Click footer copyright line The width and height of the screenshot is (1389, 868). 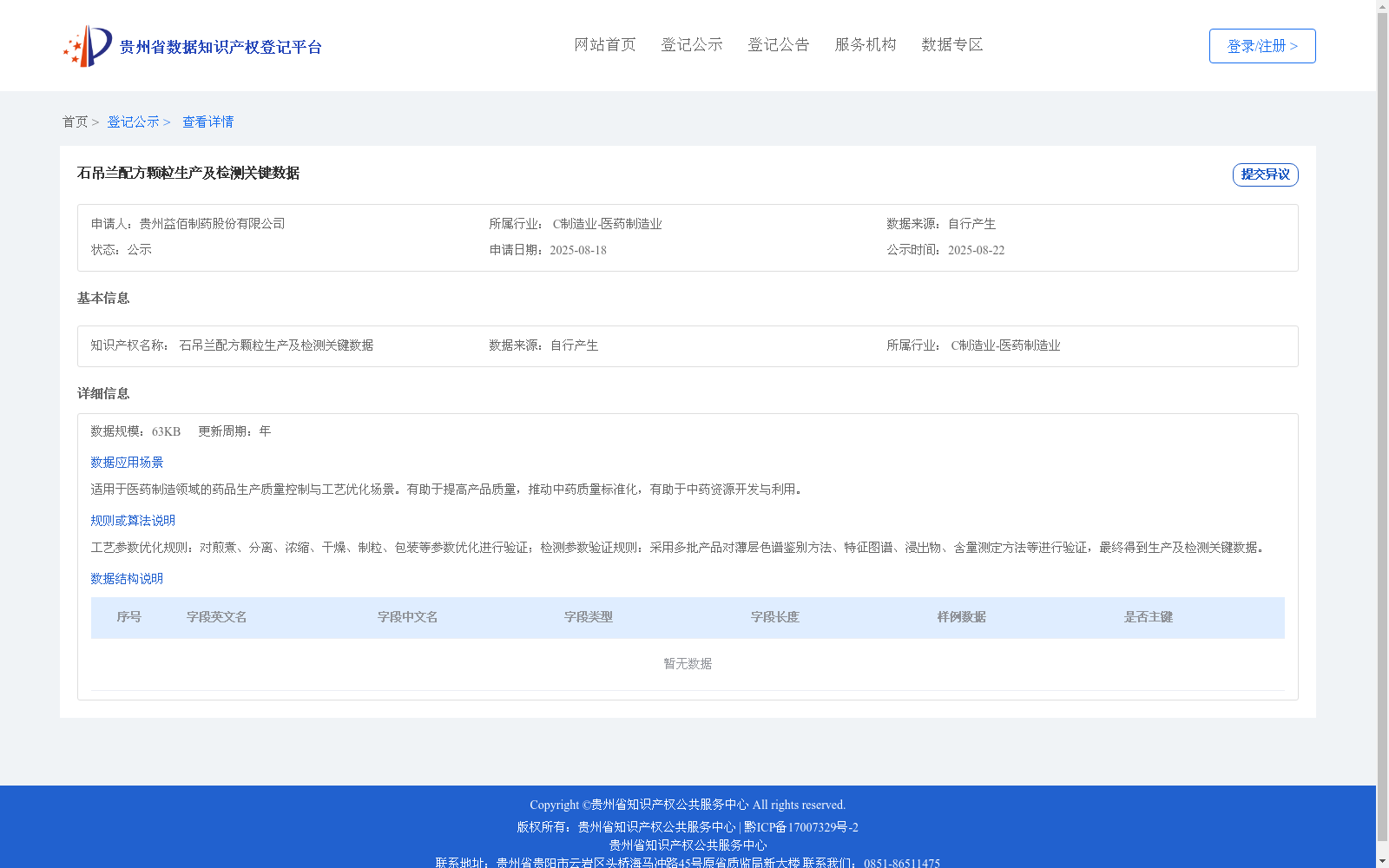(x=688, y=805)
